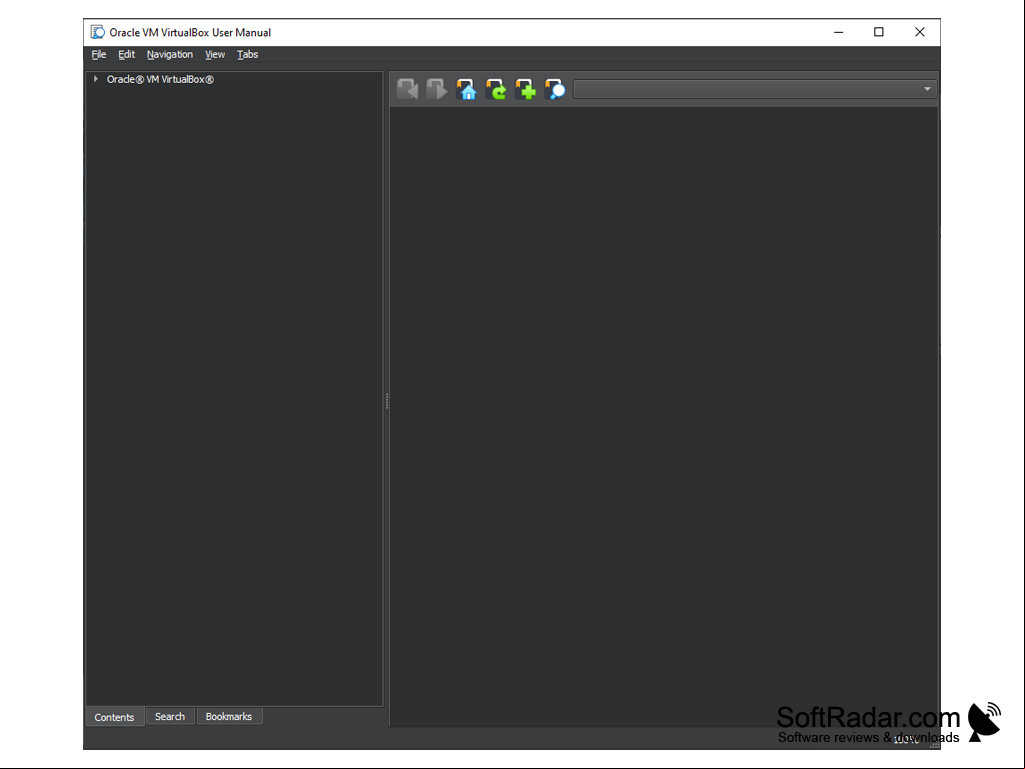Maximize the User Manual window
The height and width of the screenshot is (769, 1025).
[x=879, y=32]
